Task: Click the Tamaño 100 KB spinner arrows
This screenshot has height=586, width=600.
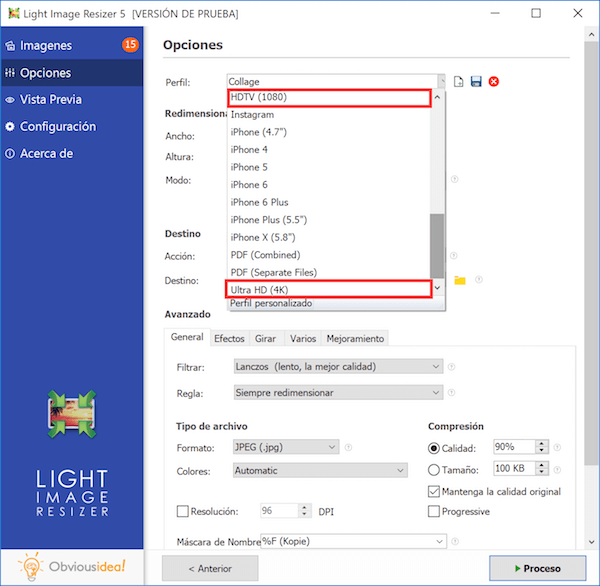Action: [541, 468]
